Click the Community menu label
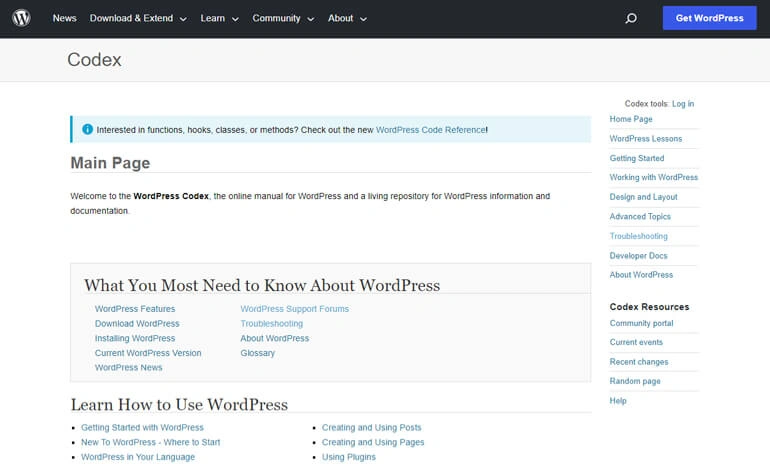The width and height of the screenshot is (770, 464). coord(276,18)
